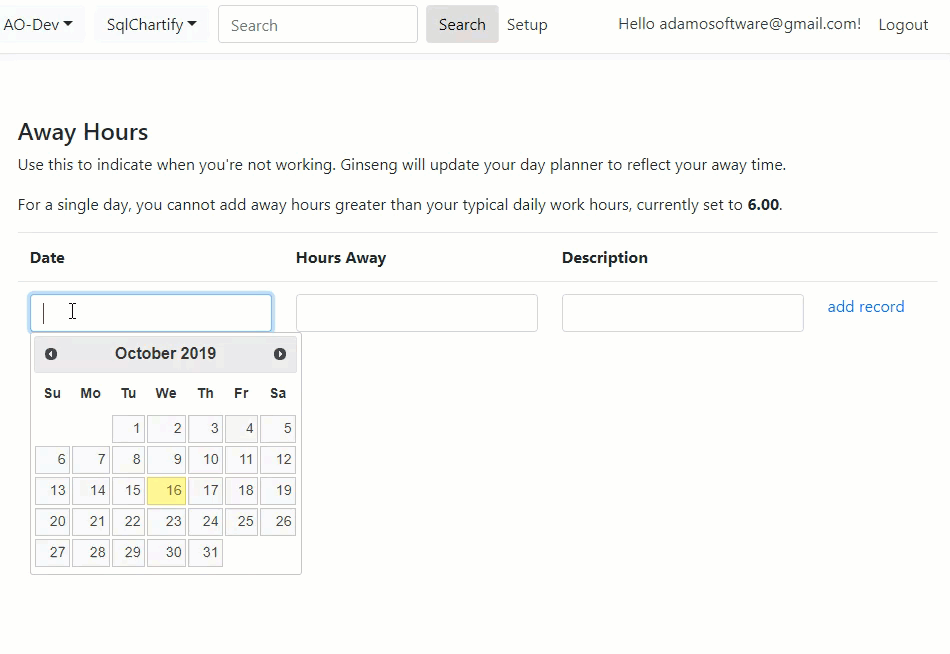Click the Description input field
This screenshot has width=950, height=654.
(682, 313)
